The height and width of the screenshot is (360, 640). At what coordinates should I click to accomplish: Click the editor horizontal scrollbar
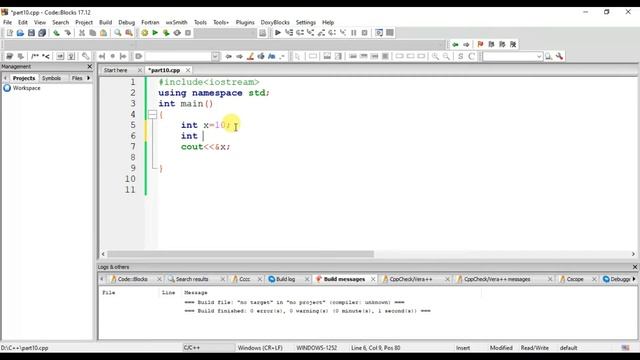coord(240,254)
